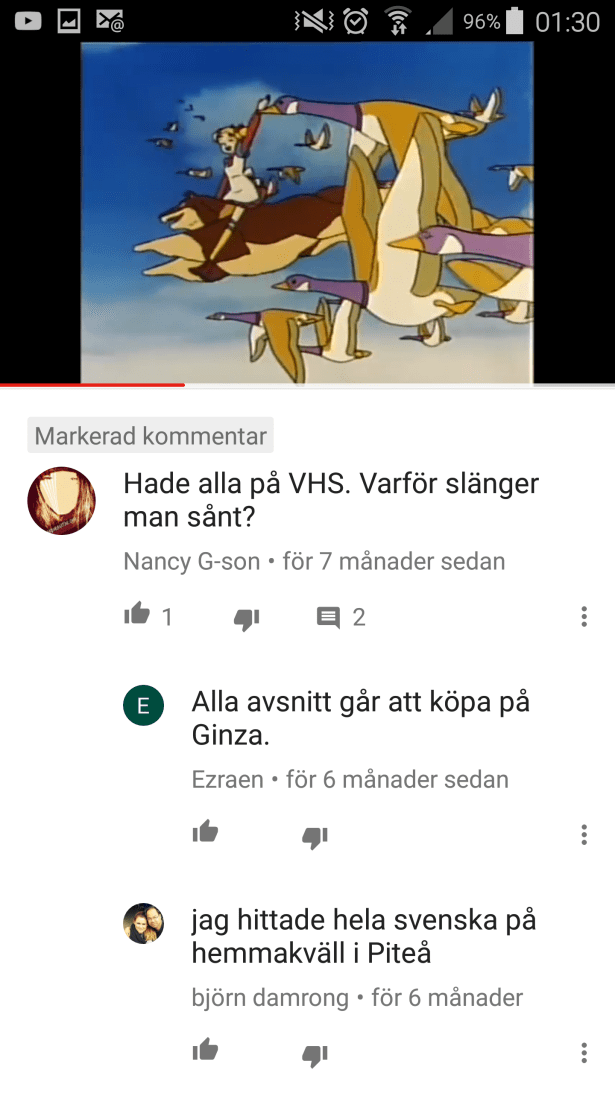
Task: Open more options for Ezraen's reply
Action: coord(584,834)
